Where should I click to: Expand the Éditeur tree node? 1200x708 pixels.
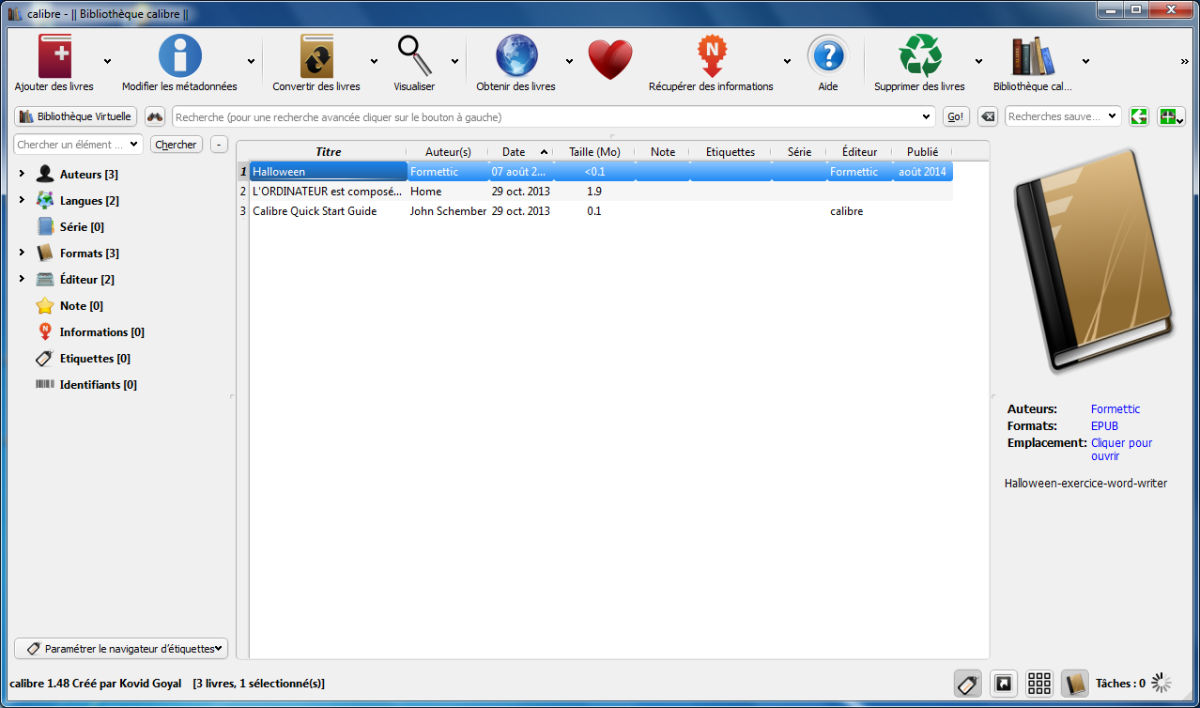[x=22, y=279]
